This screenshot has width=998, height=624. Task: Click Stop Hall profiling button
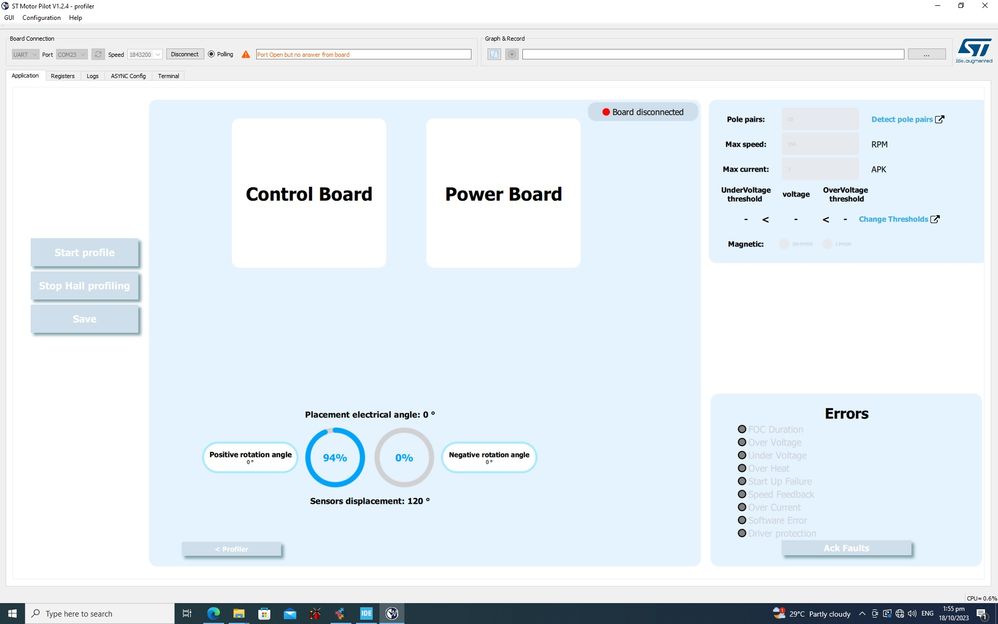(x=85, y=286)
